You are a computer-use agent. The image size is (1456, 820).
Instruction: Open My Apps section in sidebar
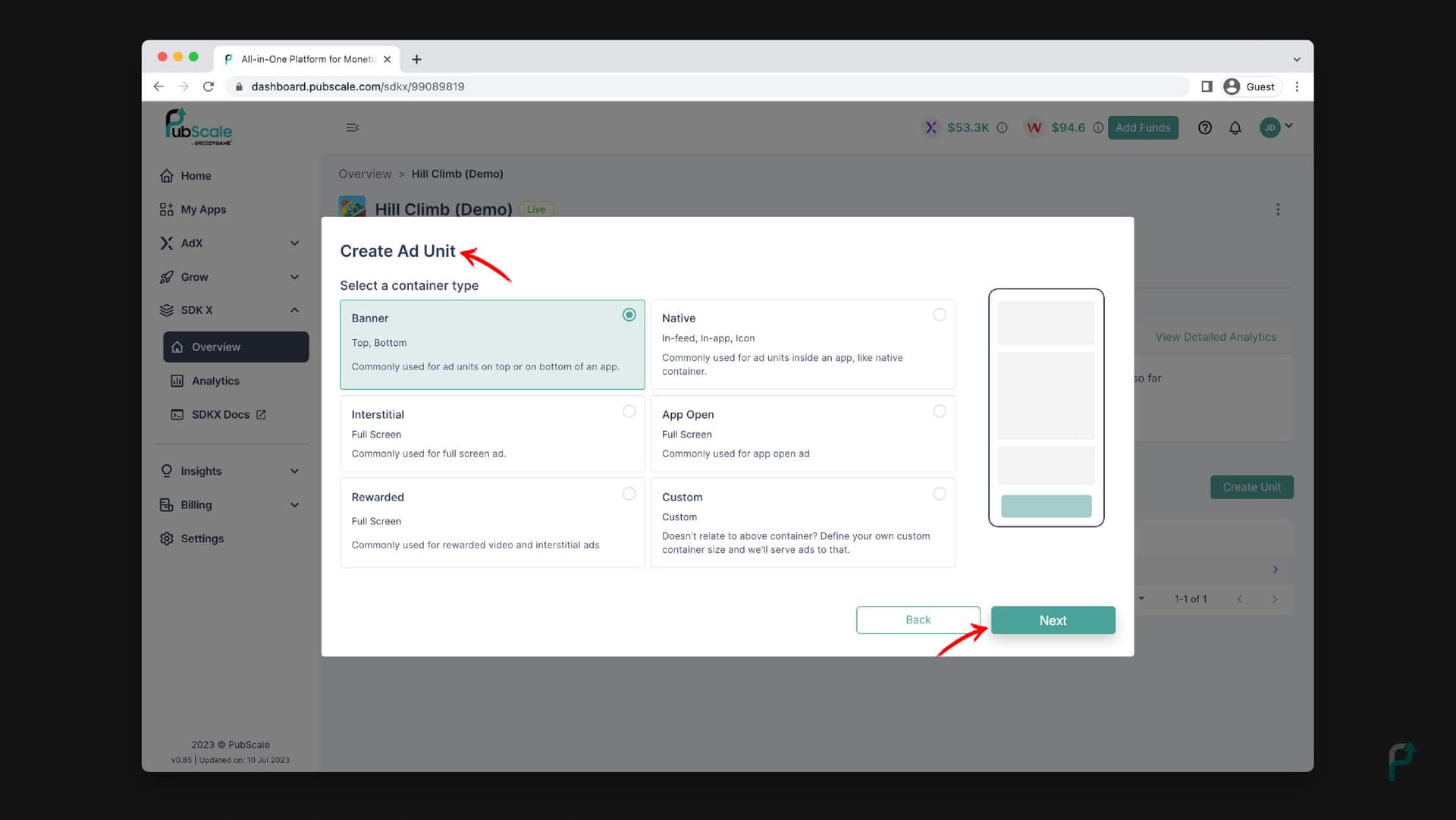(203, 209)
